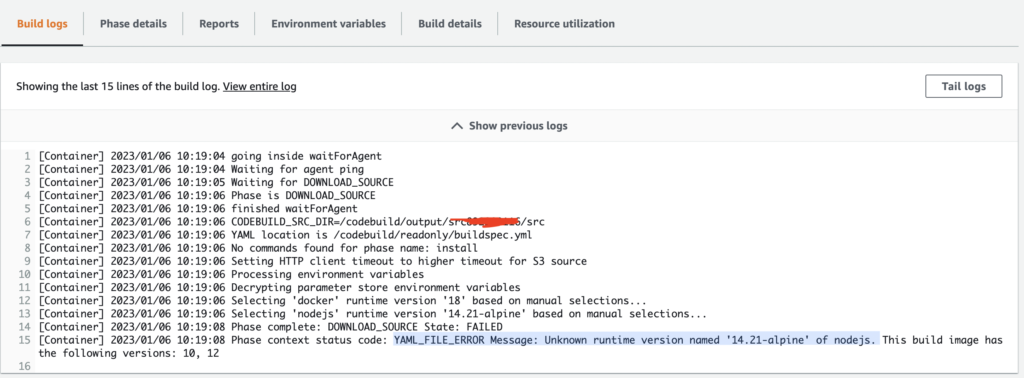Click the Tail logs button
The height and width of the screenshot is (378, 1024).
963,86
